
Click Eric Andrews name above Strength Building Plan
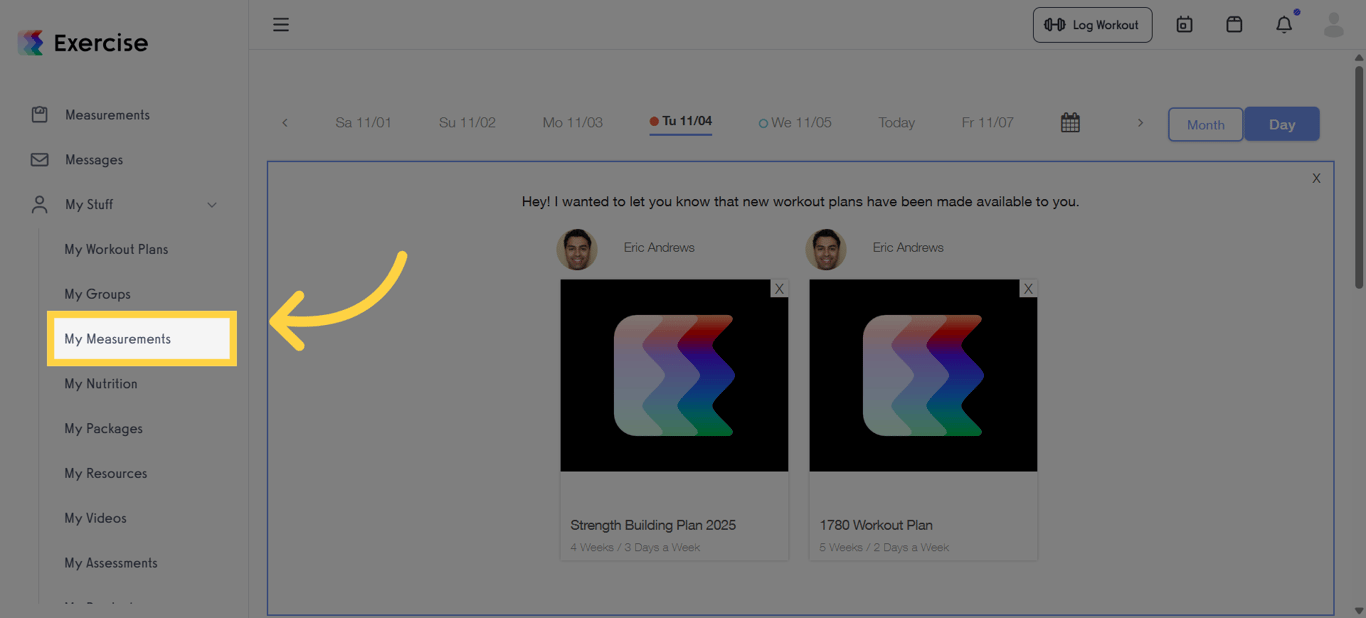coord(659,247)
